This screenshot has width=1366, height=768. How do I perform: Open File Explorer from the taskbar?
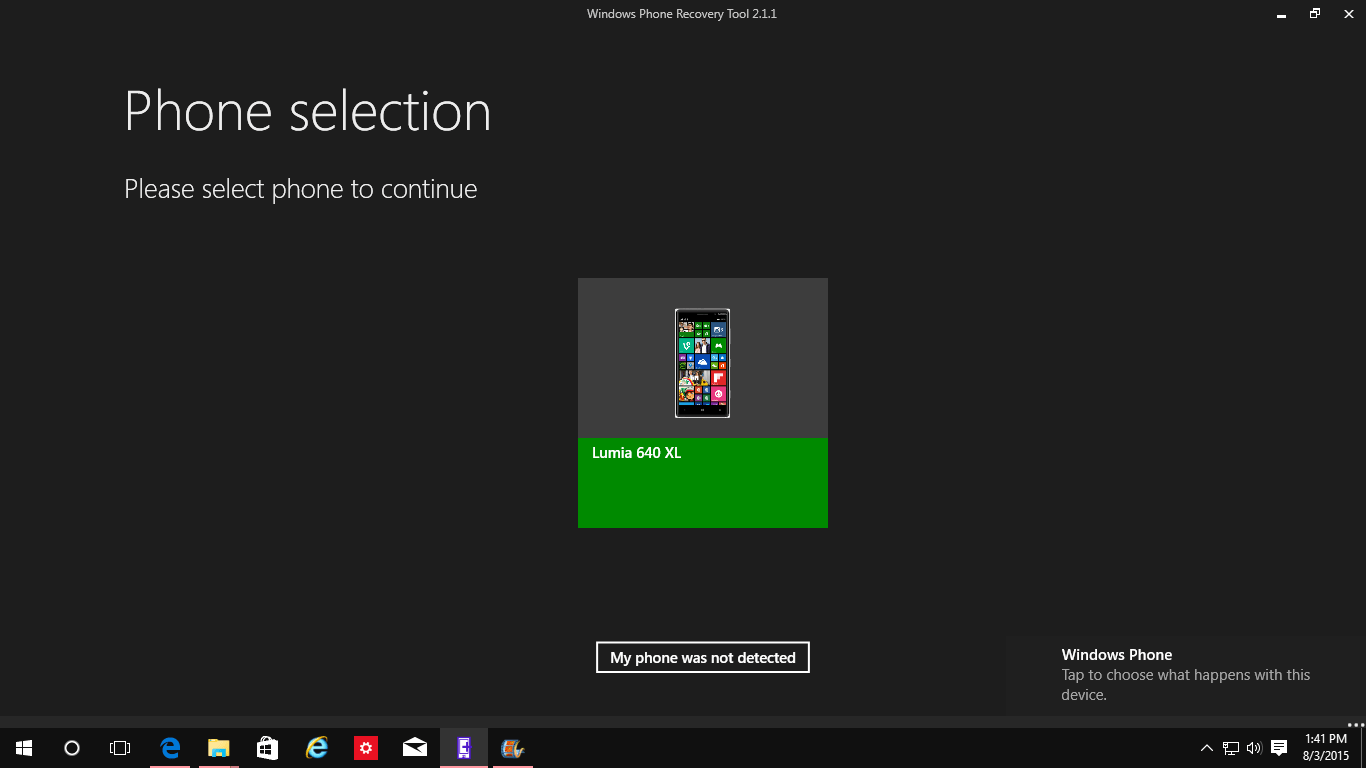coord(218,747)
